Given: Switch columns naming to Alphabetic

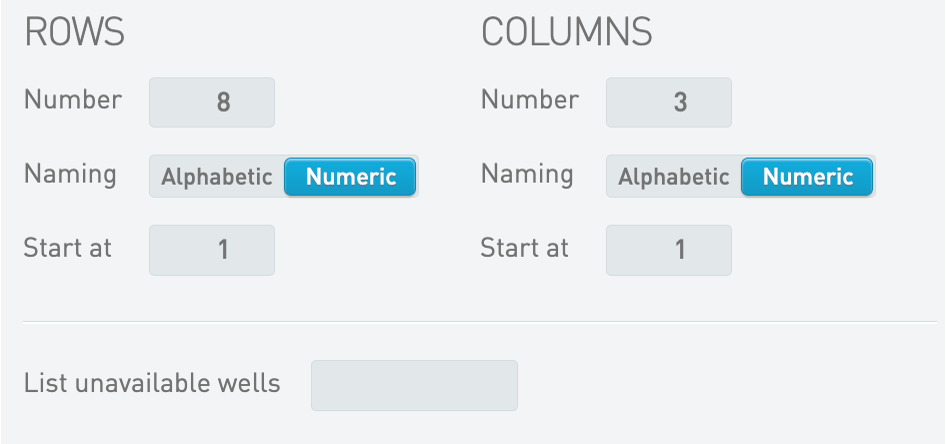Looking at the screenshot, I should [x=674, y=177].
